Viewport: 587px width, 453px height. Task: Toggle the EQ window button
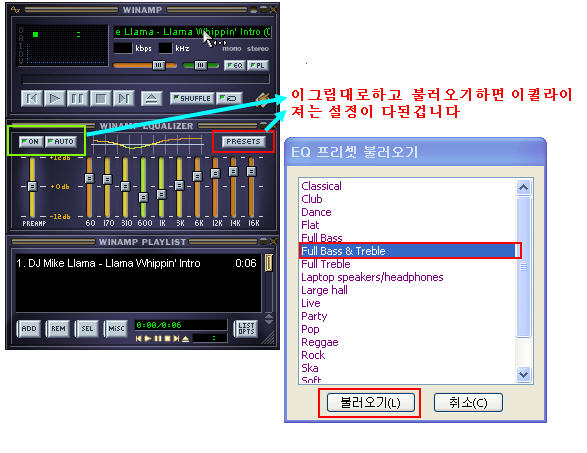[x=234, y=66]
